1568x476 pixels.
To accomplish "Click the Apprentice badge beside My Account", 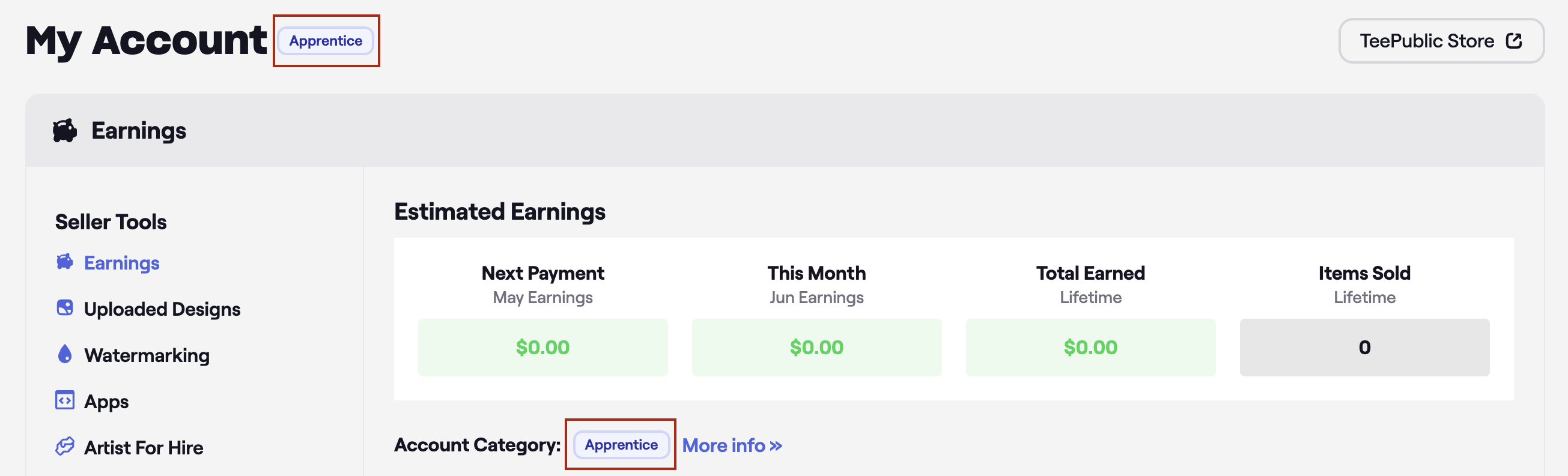I will coord(326,41).
